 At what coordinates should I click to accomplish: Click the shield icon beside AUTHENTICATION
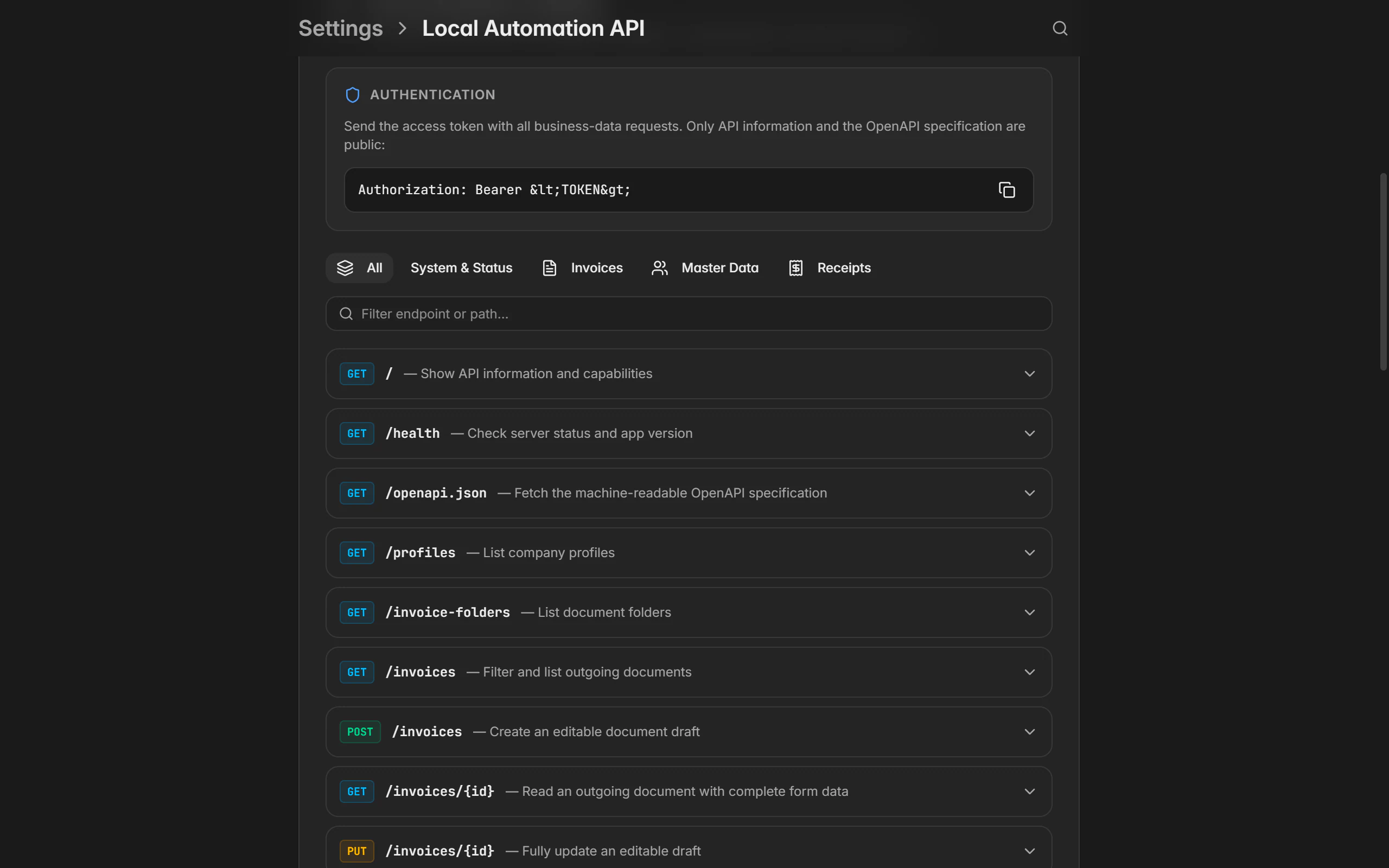353,95
